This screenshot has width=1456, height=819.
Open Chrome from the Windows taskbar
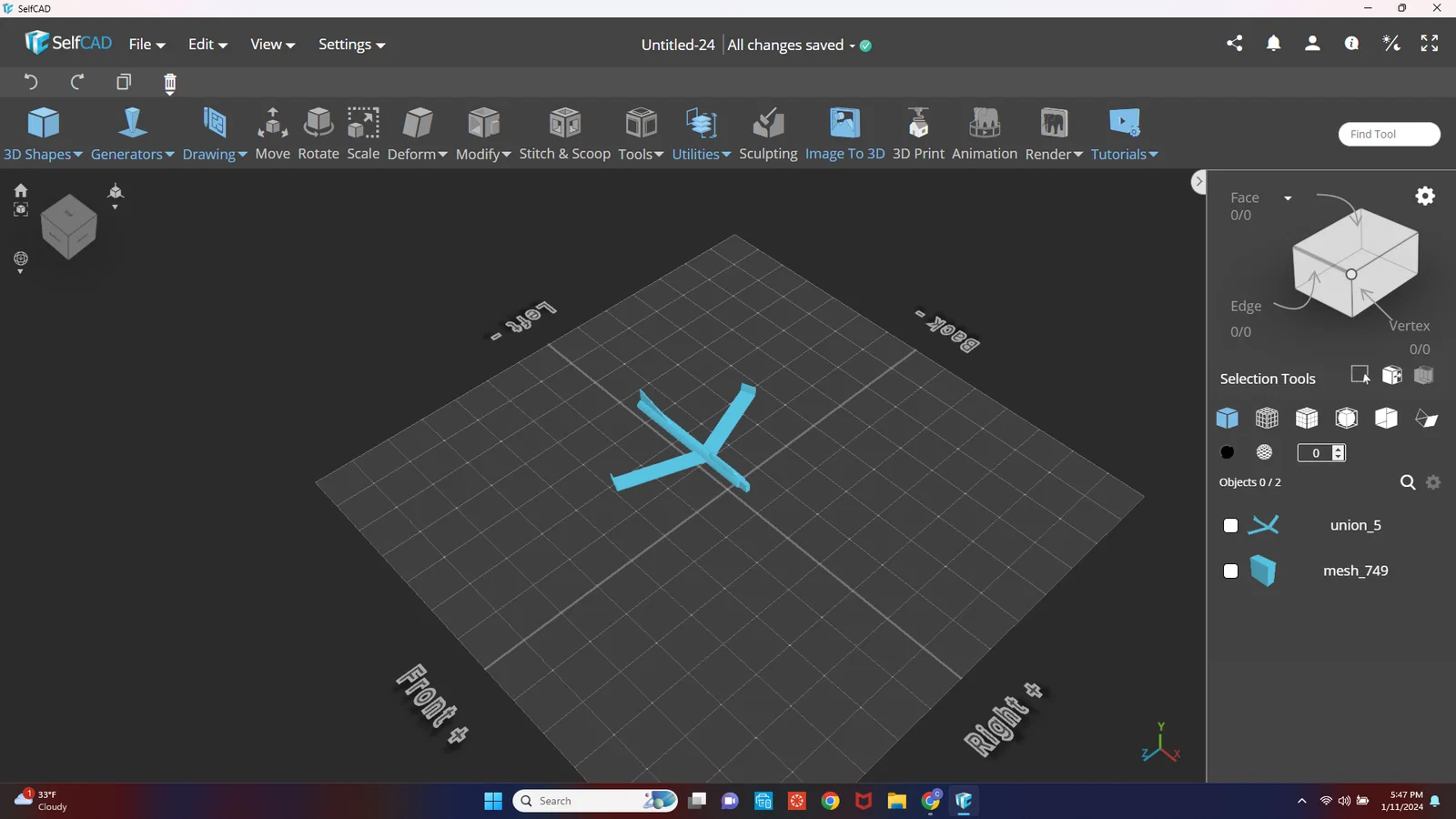(830, 801)
